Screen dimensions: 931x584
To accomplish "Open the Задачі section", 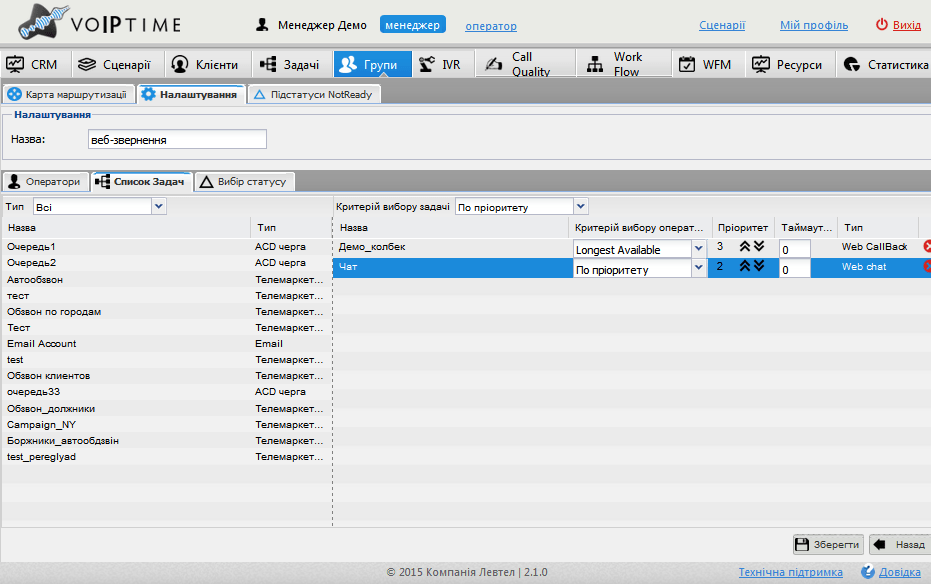I will (290, 64).
